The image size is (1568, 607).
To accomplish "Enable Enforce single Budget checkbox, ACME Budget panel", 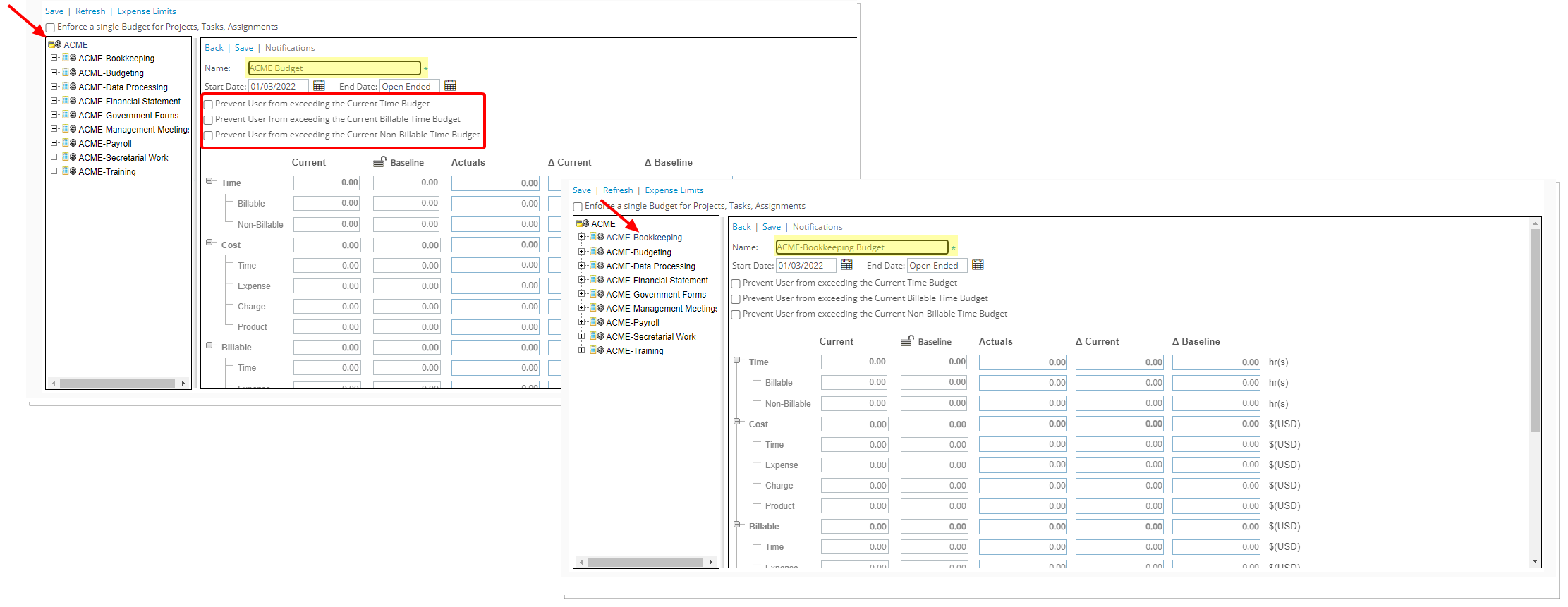I will point(50,28).
